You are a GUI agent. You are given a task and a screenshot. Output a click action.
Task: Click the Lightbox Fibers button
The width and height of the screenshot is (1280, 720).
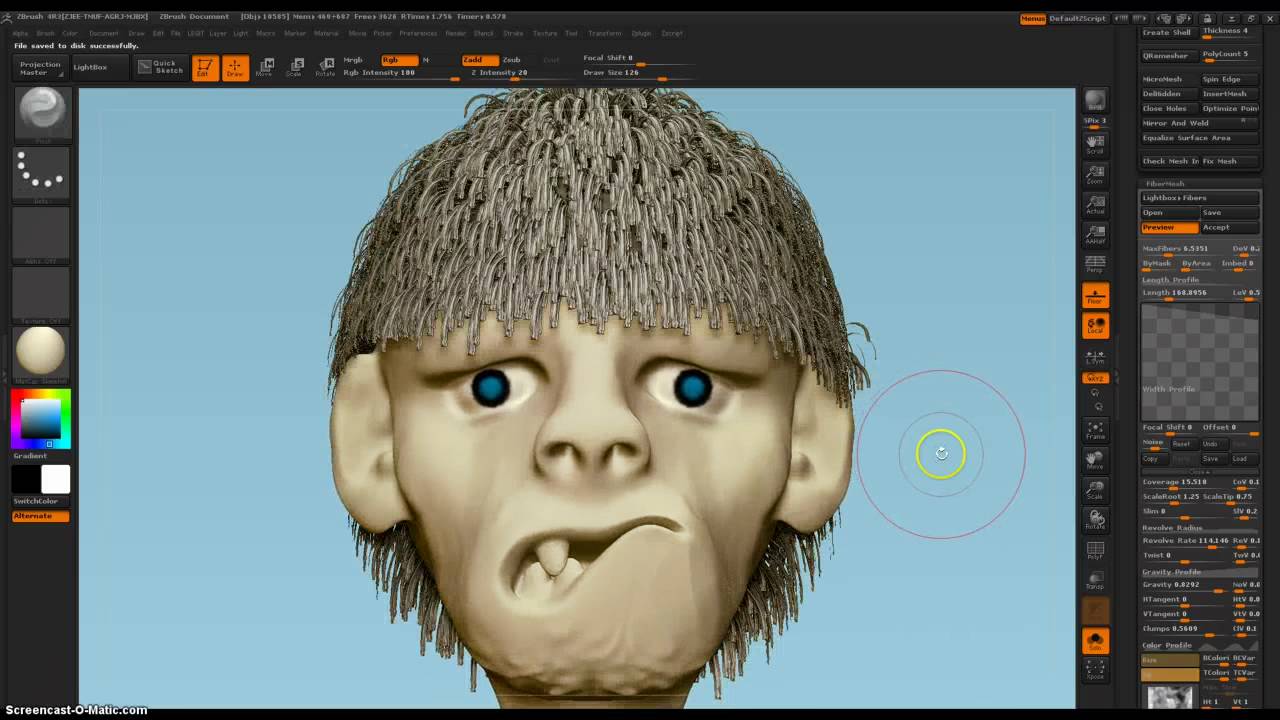(x=1200, y=198)
